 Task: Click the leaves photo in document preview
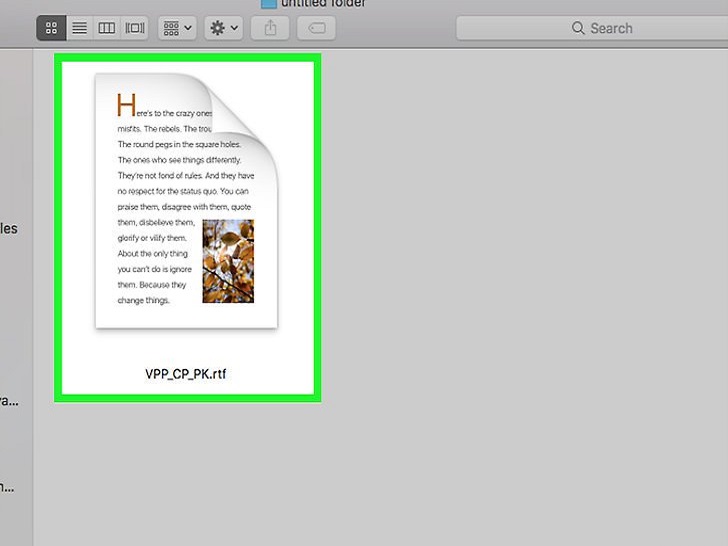click(x=228, y=261)
